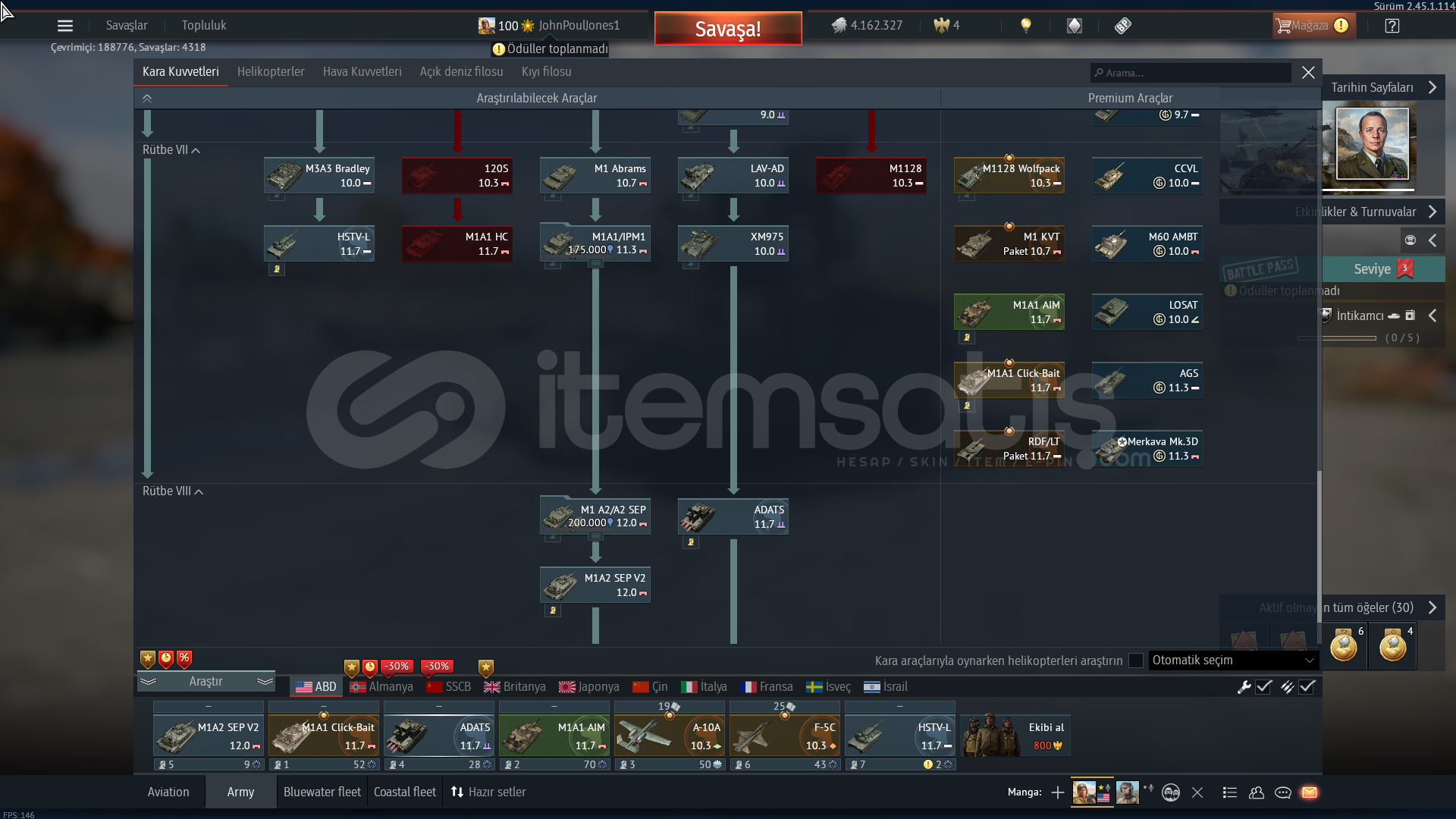Screen dimensions: 1456x819
Task: Open Hazır setler presets
Action: coord(488,792)
